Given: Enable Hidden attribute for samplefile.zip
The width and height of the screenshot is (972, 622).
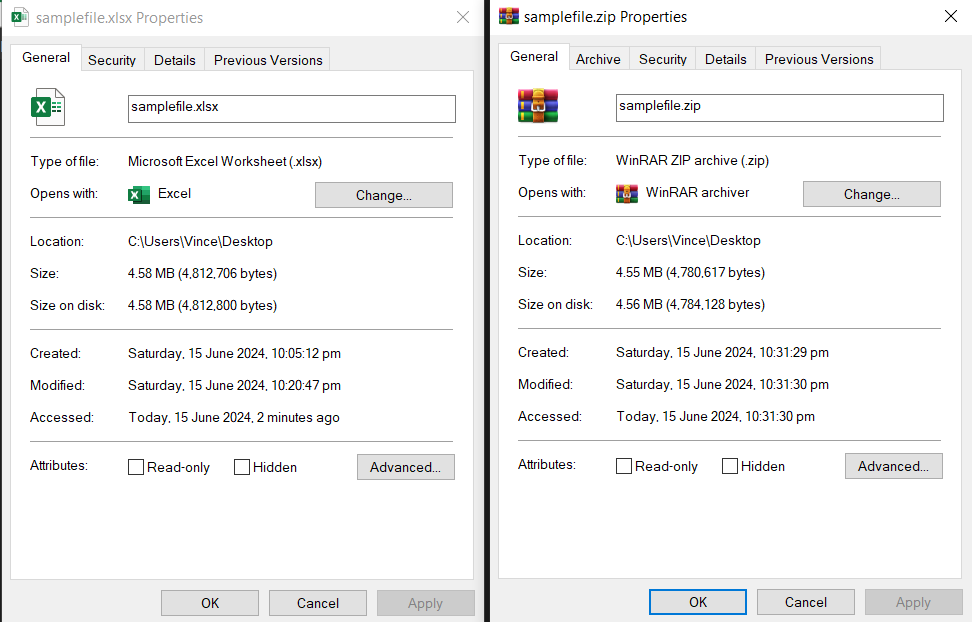Looking at the screenshot, I should (x=729, y=466).
